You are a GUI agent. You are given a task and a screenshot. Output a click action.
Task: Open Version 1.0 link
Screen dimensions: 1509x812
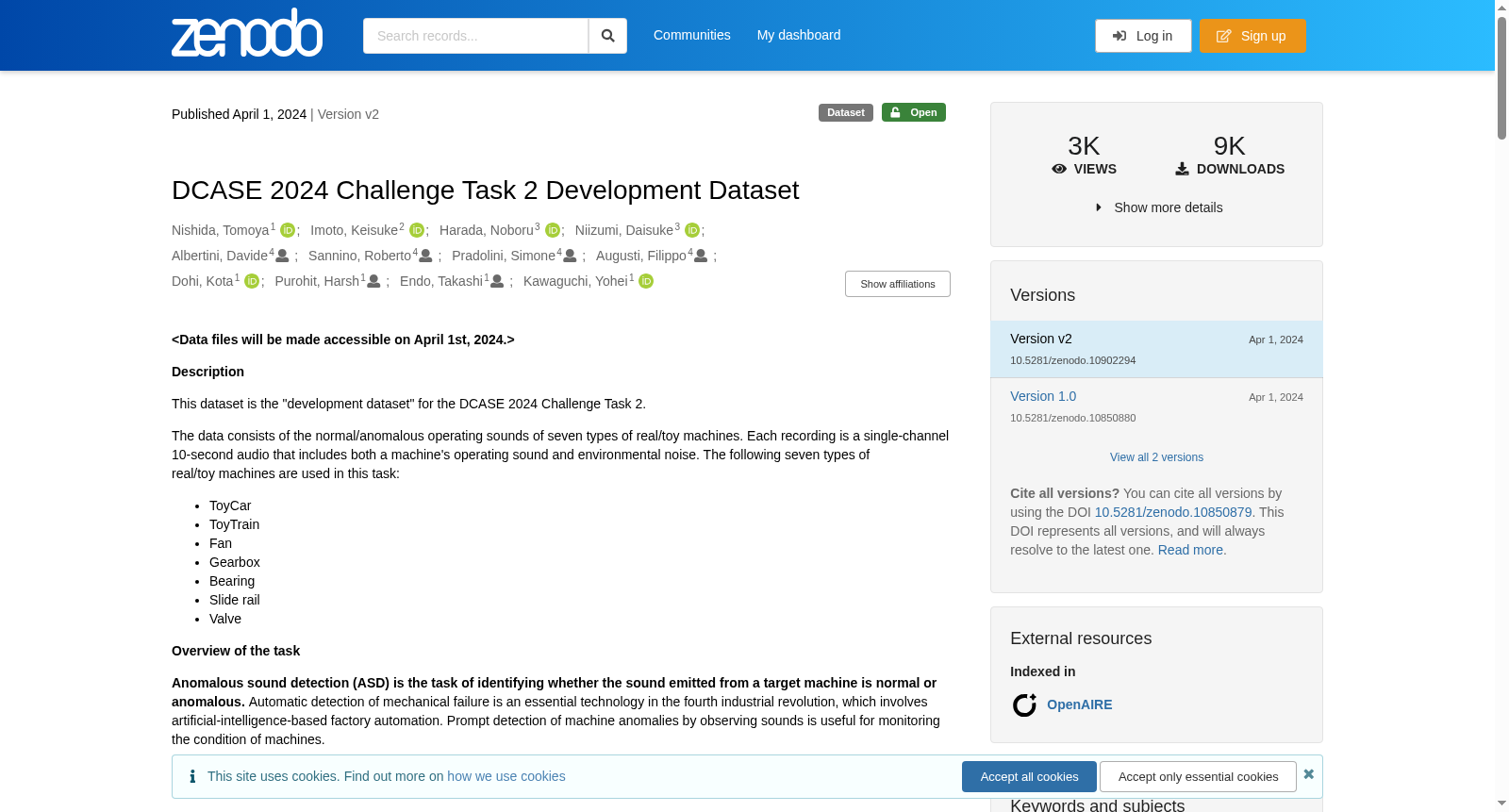tap(1043, 396)
